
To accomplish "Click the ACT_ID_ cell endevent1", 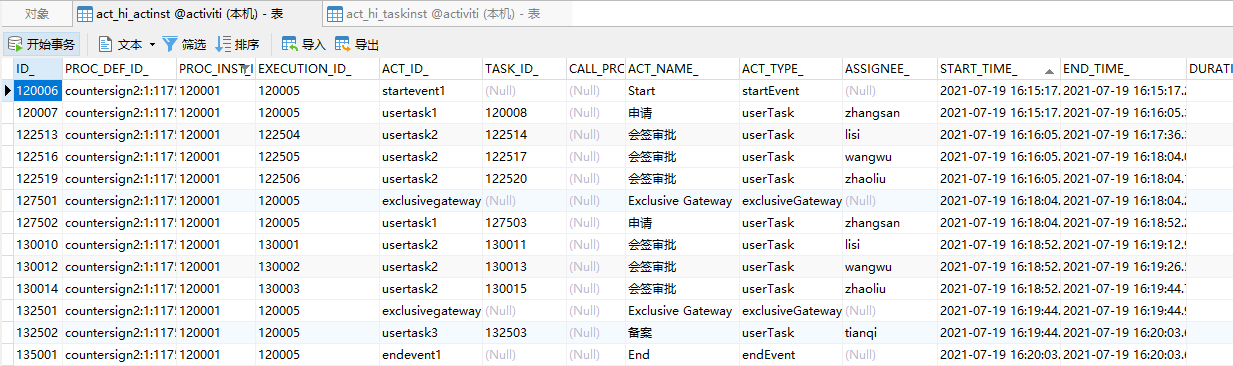I will coord(430,354).
